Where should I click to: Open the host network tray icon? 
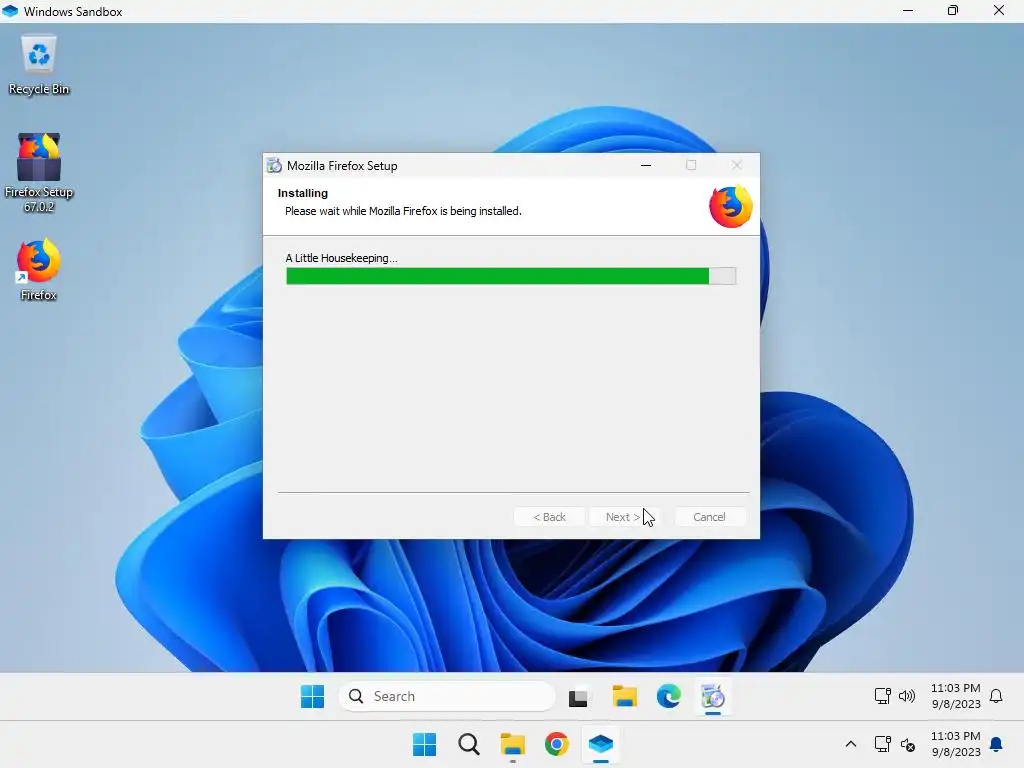[882, 744]
